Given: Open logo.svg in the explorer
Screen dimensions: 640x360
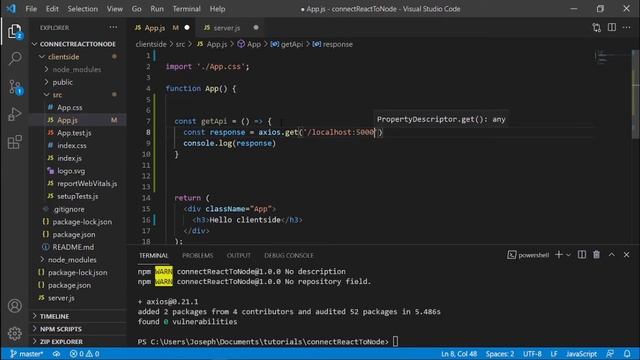Looking at the screenshot, I should coord(71,171).
